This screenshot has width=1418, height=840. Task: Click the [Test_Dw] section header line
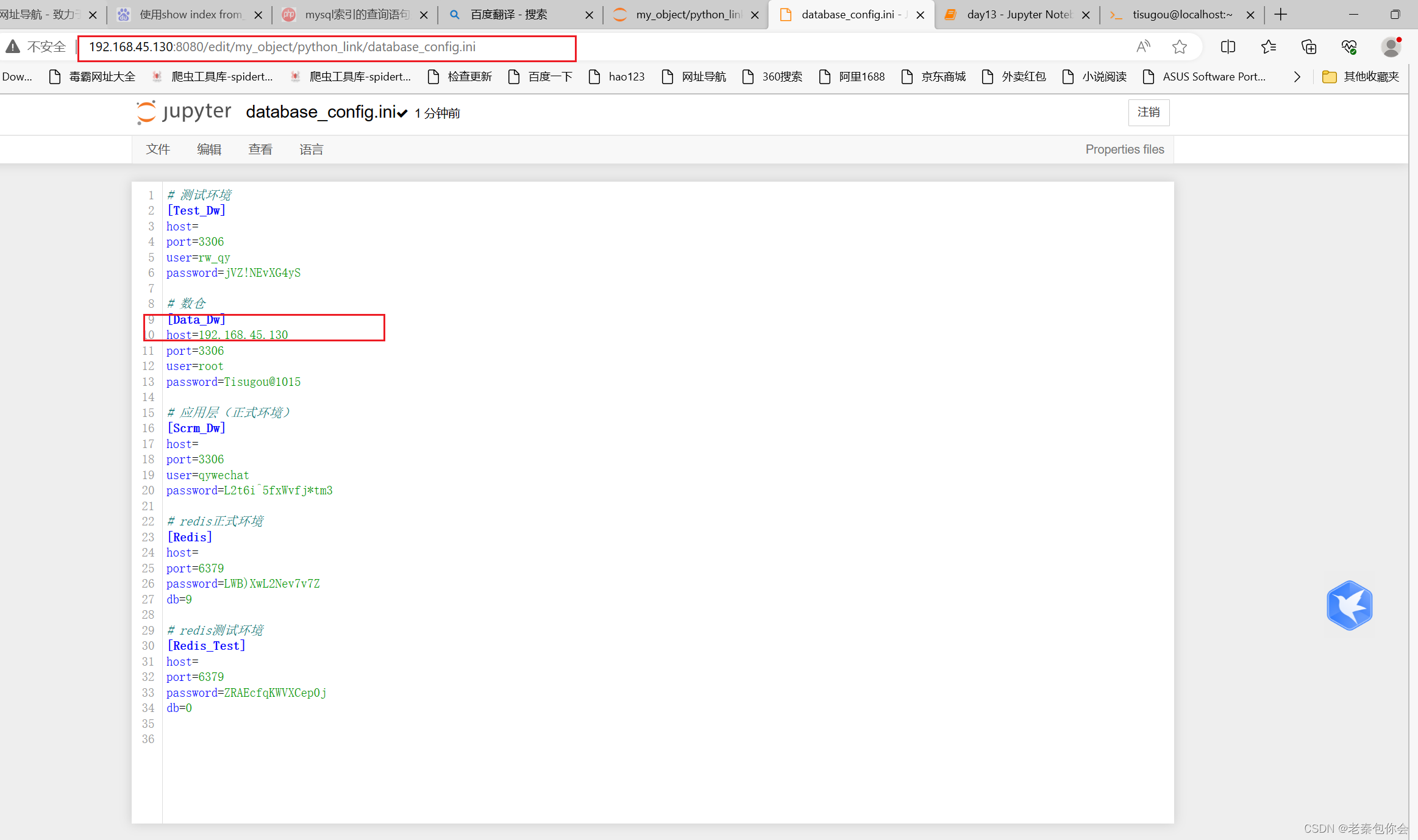point(196,211)
